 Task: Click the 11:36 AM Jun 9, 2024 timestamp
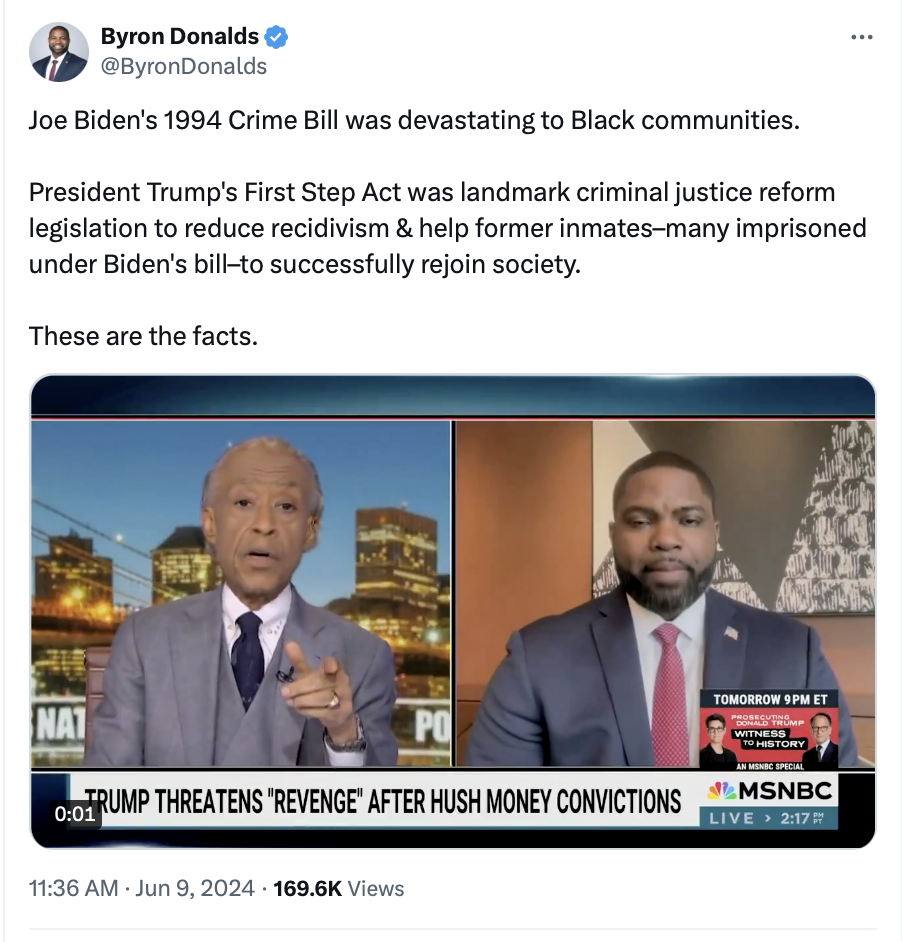click(x=141, y=888)
